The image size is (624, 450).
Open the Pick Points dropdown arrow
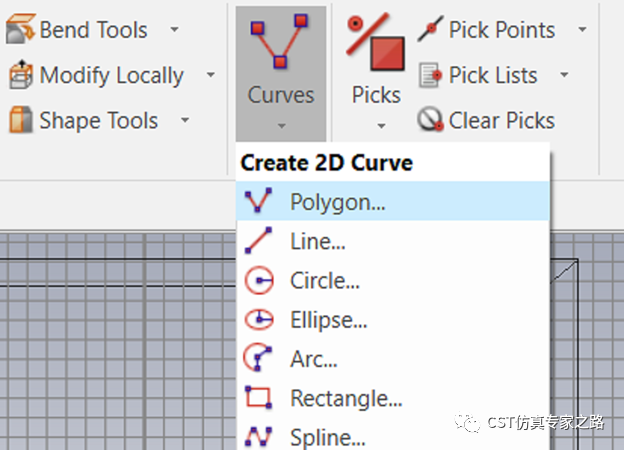(x=582, y=29)
